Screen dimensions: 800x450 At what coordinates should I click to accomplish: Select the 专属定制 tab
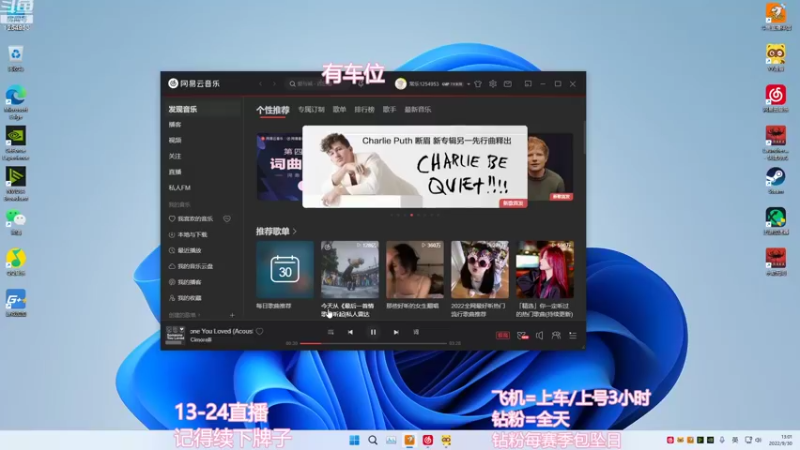point(311,110)
